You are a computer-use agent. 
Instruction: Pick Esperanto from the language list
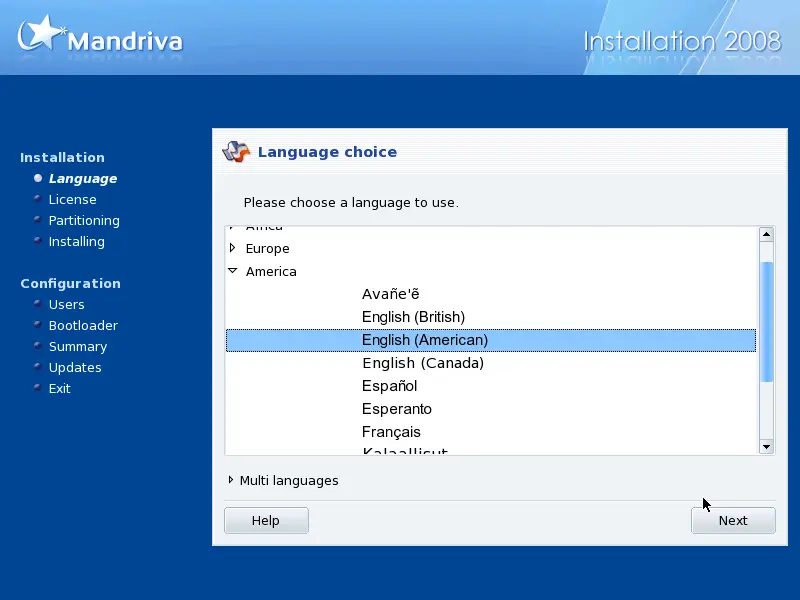(x=396, y=409)
